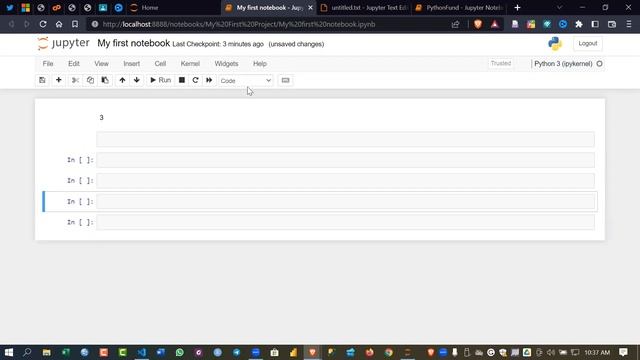Focus the last empty code cell
640x360 pixels.
tap(345, 222)
